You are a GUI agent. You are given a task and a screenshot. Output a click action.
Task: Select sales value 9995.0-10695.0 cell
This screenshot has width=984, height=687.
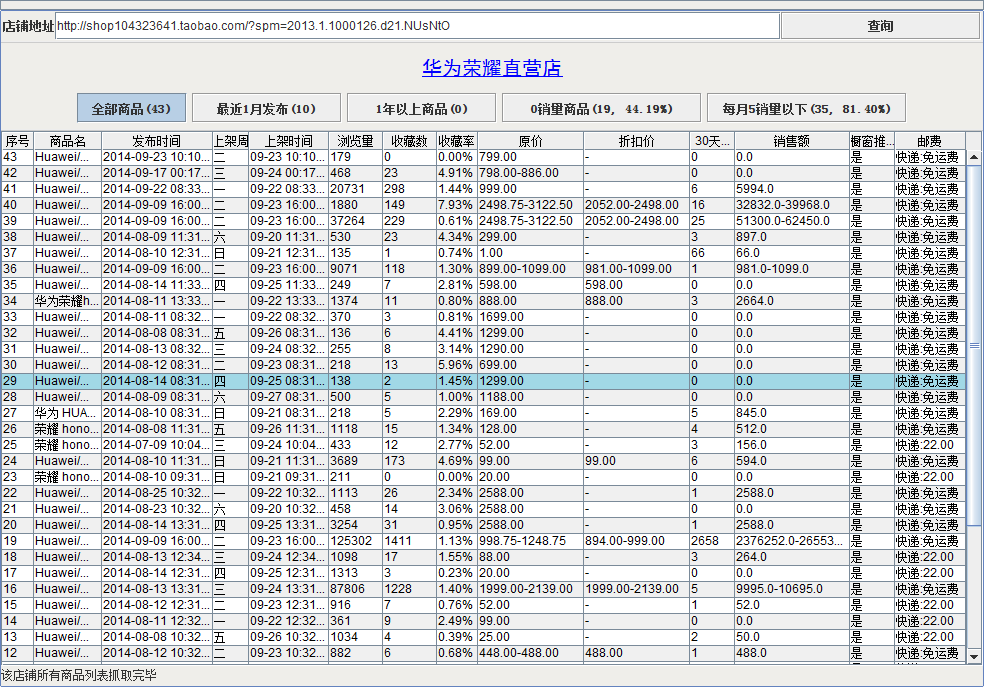click(791, 589)
